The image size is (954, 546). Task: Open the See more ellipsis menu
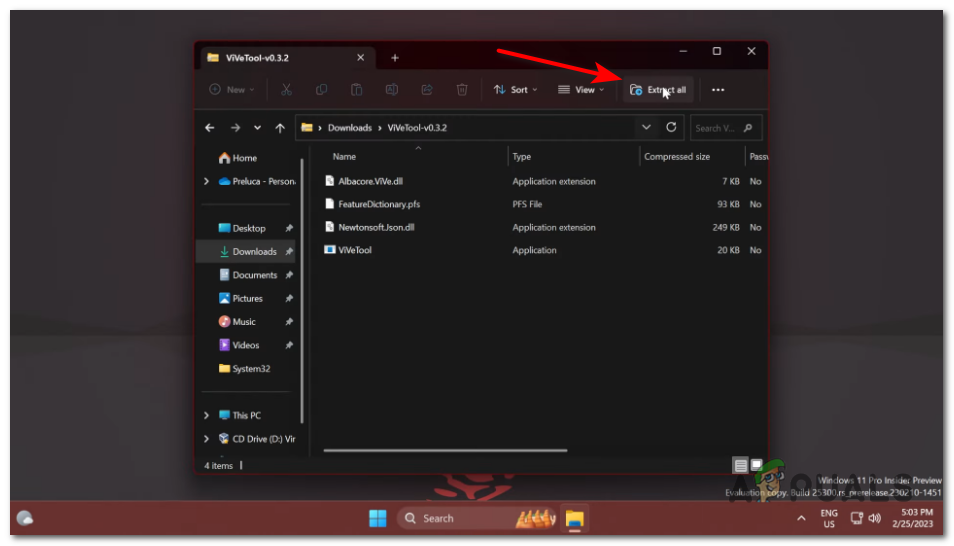tap(718, 89)
